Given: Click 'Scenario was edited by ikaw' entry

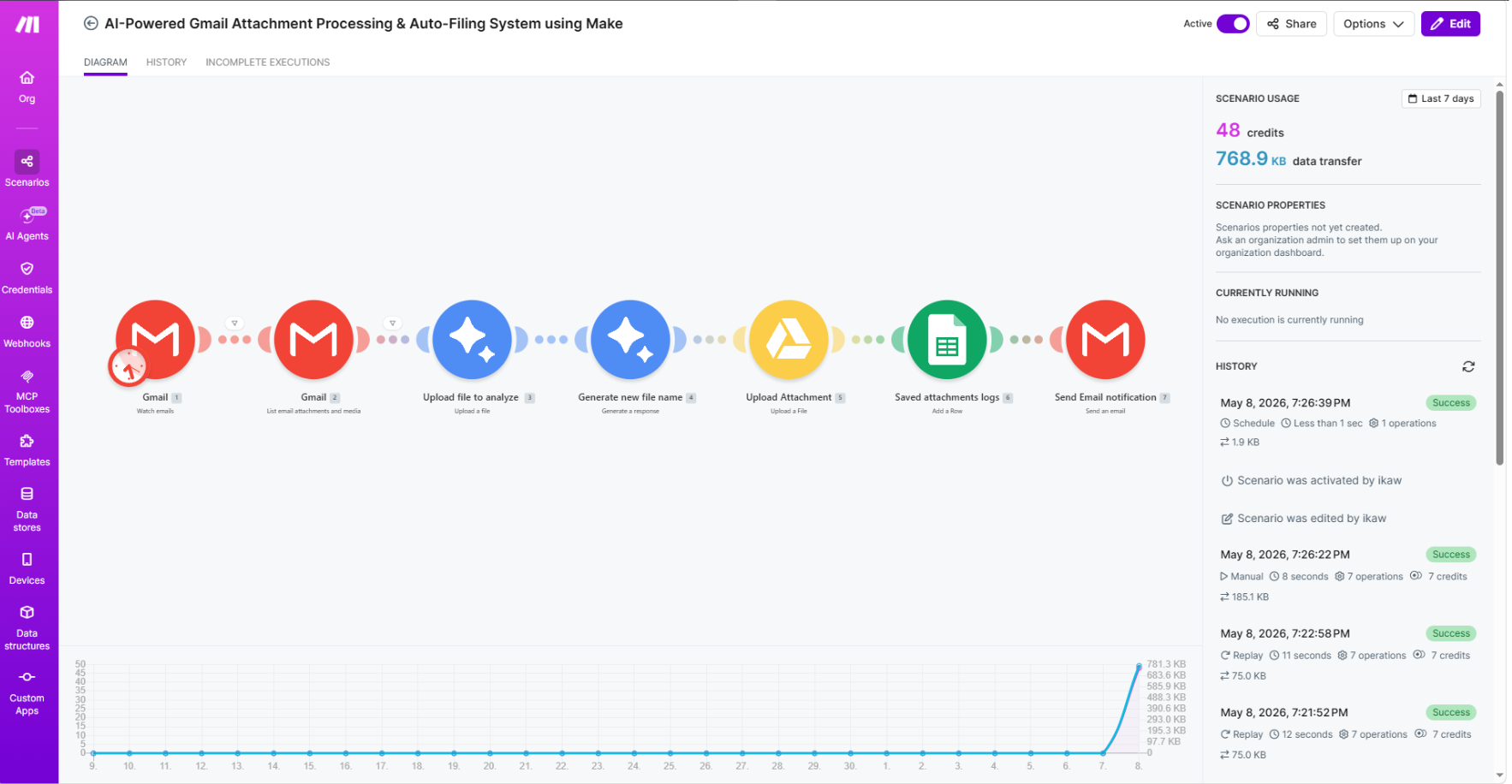Looking at the screenshot, I should pyautogui.click(x=1304, y=518).
